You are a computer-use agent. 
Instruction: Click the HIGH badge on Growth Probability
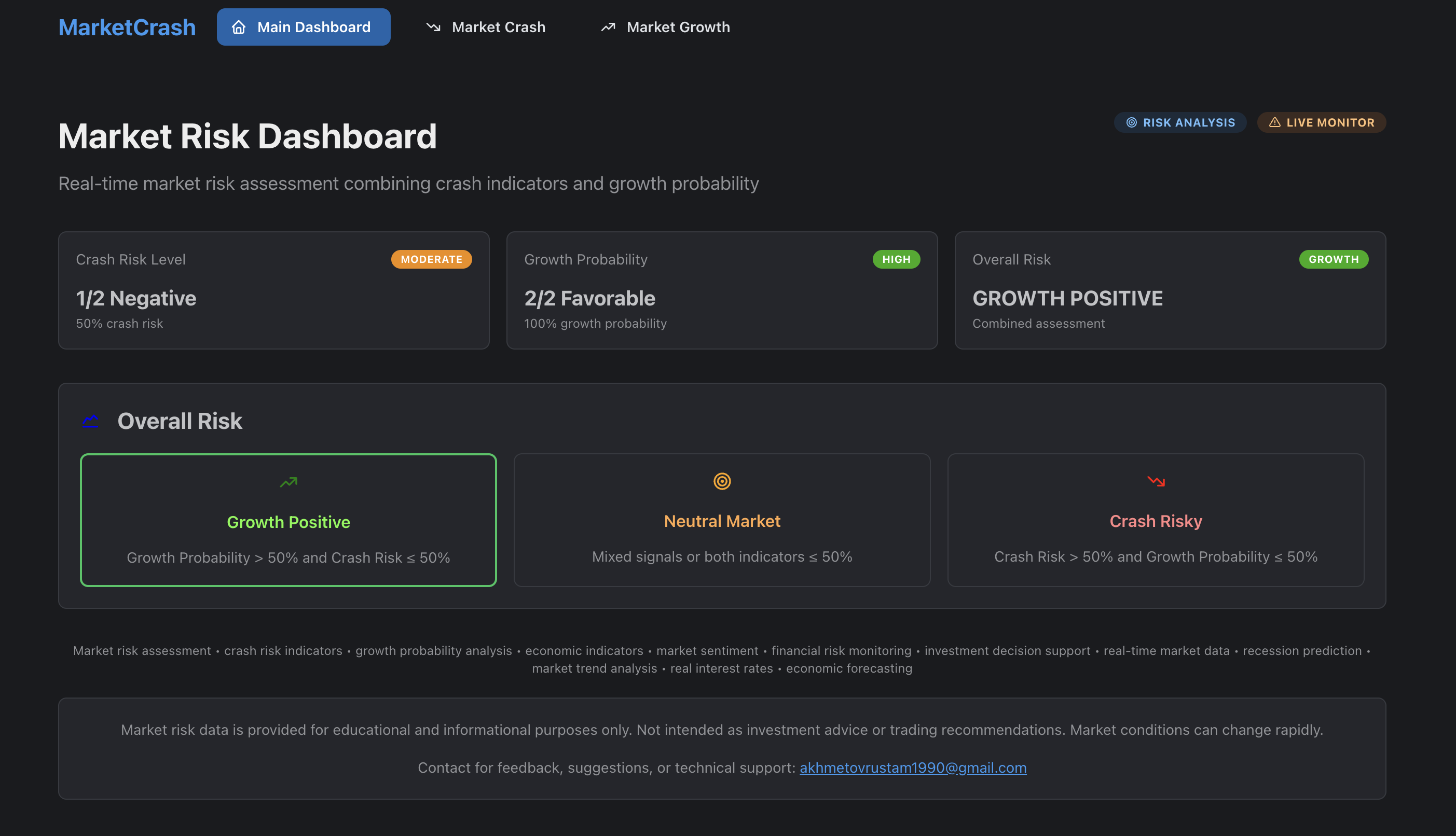click(896, 259)
